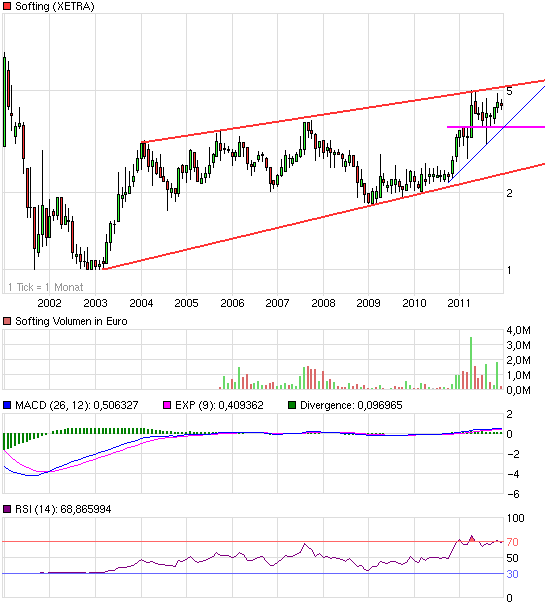The height and width of the screenshot is (606, 545).
Task: Click the 3,0M volume axis label
Action: tap(518, 345)
